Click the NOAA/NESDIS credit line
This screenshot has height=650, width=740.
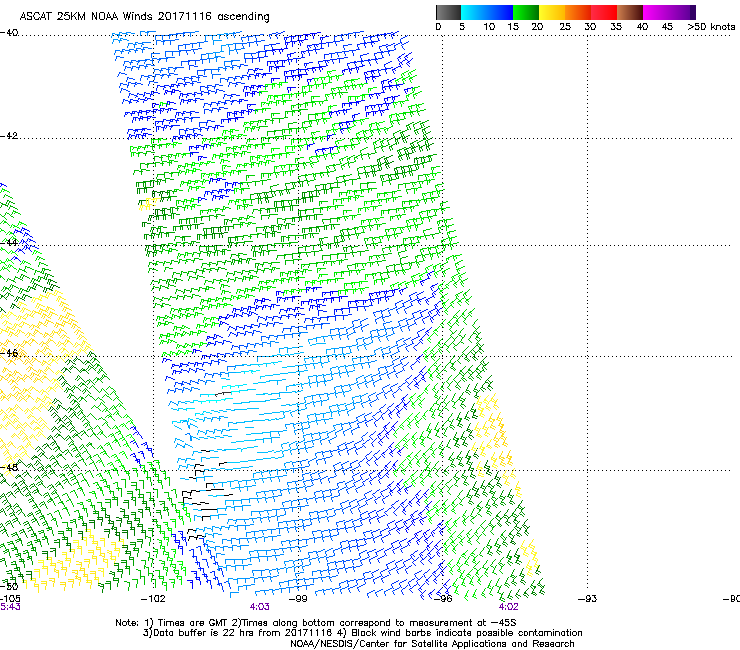point(432,644)
